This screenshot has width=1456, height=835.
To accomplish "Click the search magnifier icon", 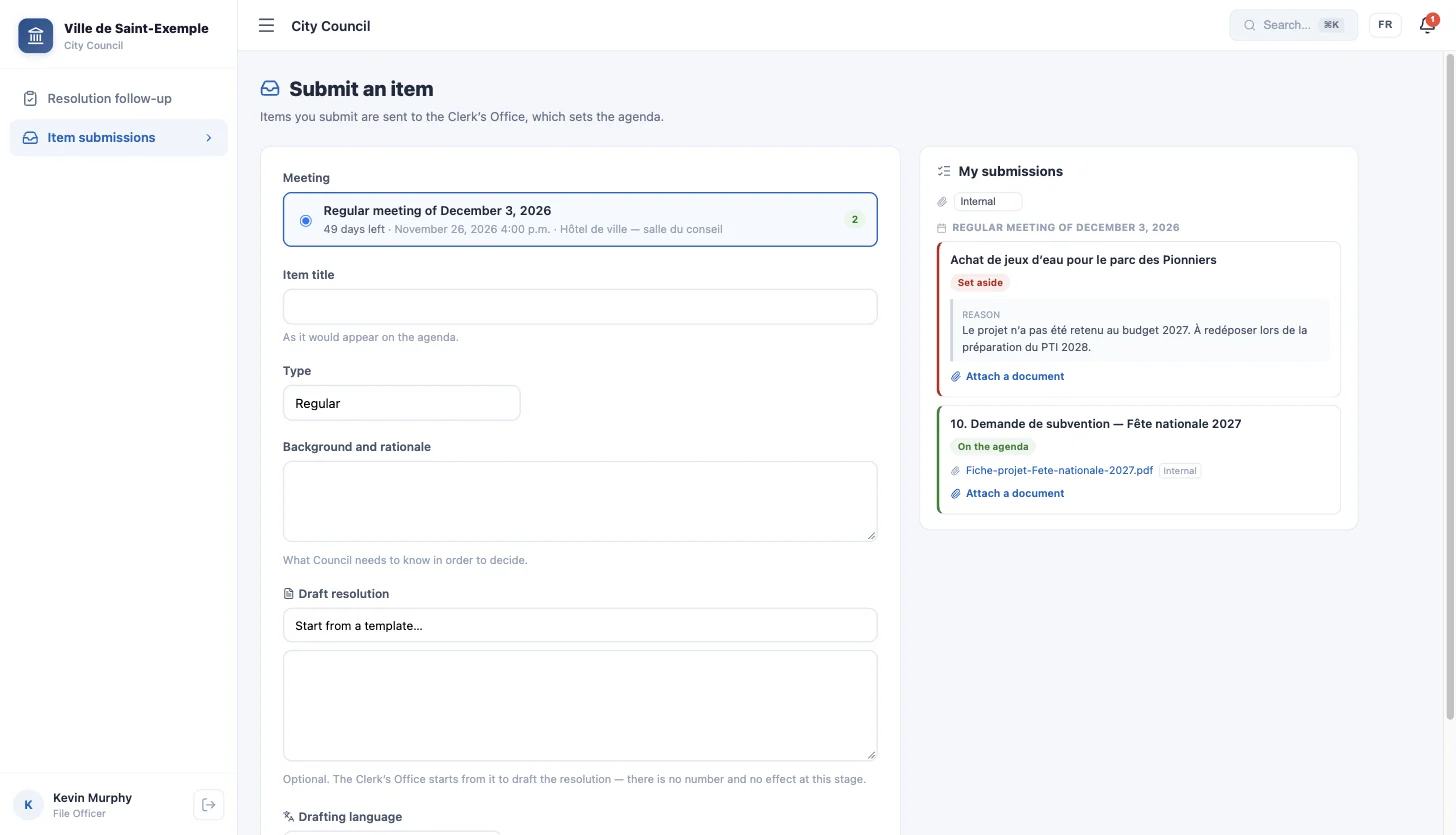I will coord(1250,25).
